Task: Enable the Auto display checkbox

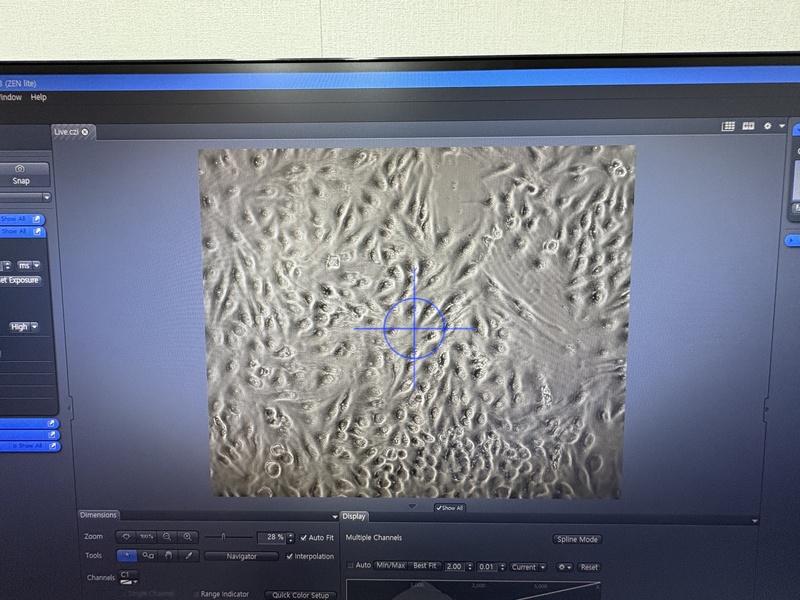Action: point(351,566)
